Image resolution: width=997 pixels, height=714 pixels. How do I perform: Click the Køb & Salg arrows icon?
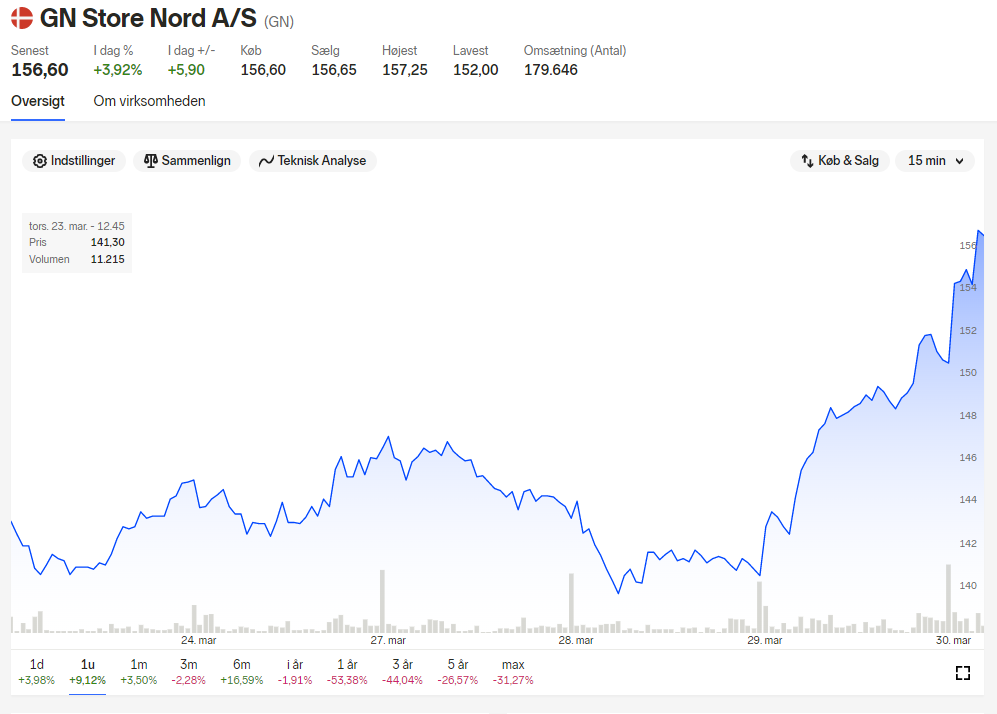pos(808,161)
